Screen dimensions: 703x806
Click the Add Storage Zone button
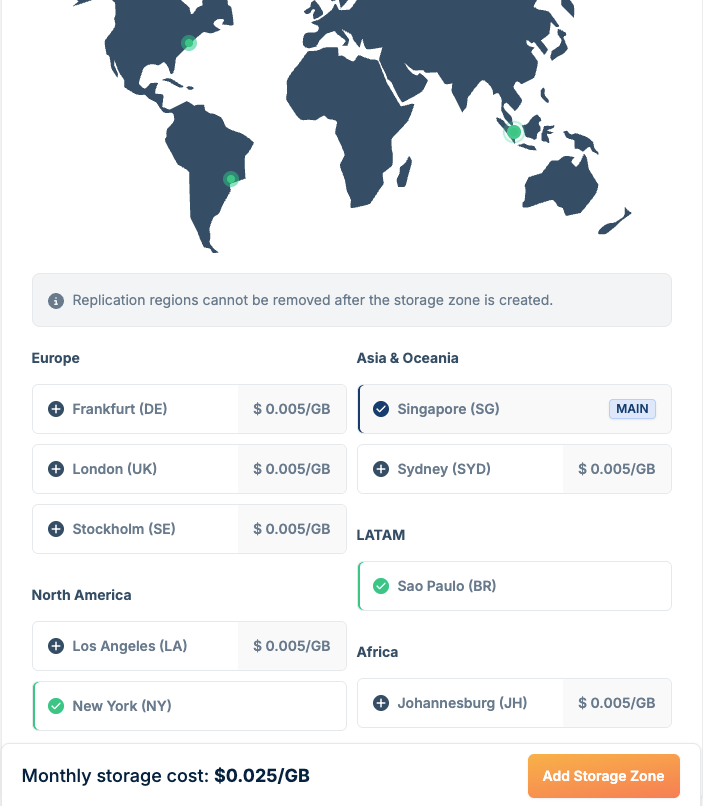pyautogui.click(x=603, y=776)
